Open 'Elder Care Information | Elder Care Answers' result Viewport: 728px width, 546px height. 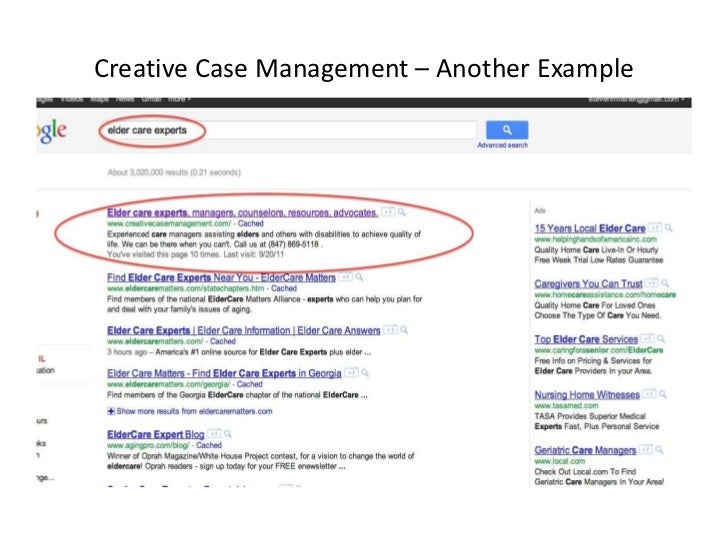(244, 331)
